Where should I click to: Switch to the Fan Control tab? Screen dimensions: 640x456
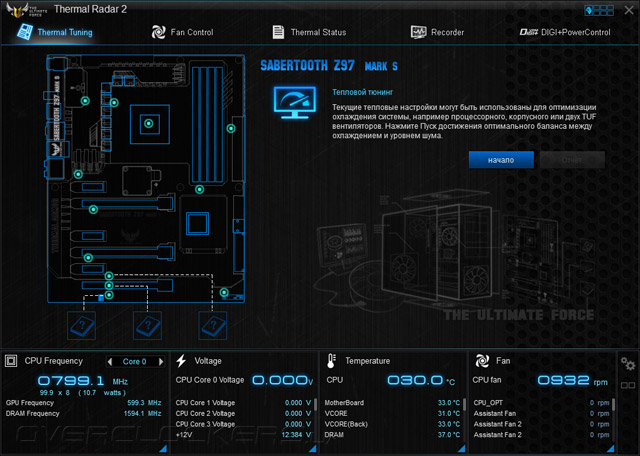click(x=182, y=32)
